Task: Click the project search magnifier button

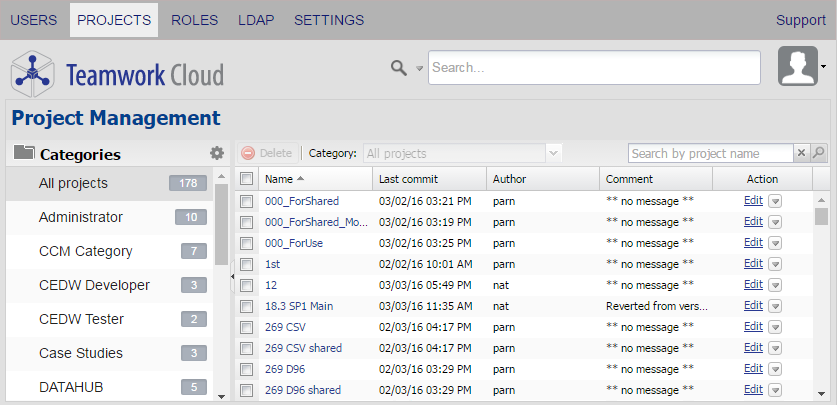Action: [x=818, y=153]
